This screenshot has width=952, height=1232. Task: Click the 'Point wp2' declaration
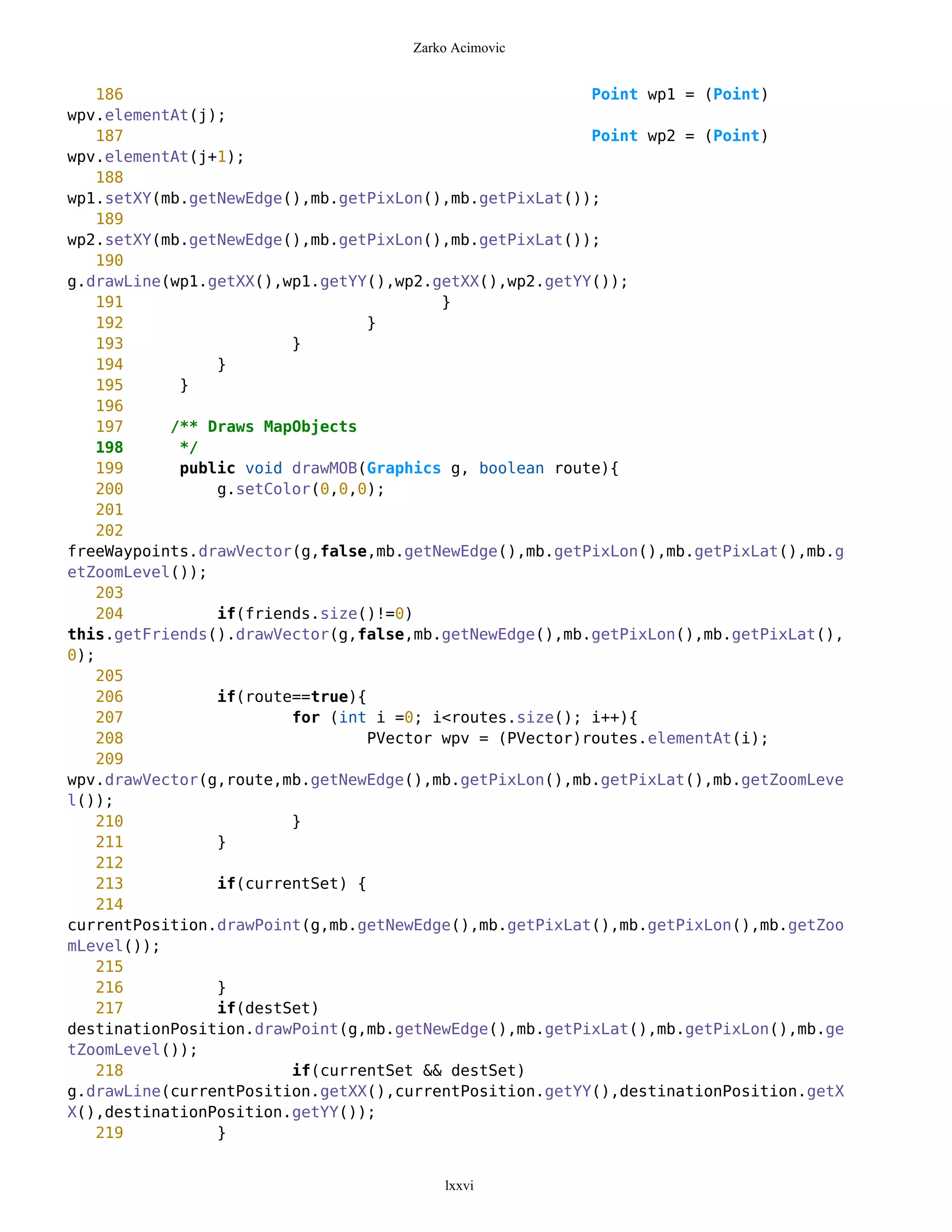pyautogui.click(x=633, y=136)
